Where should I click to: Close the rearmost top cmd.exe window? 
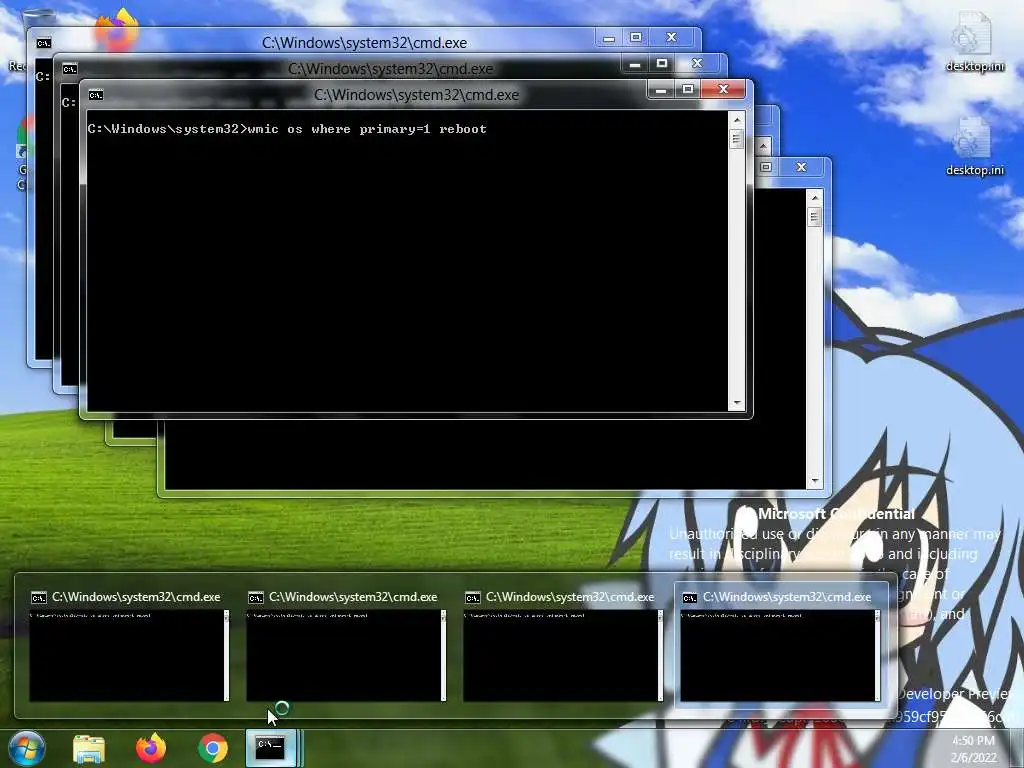pos(671,38)
